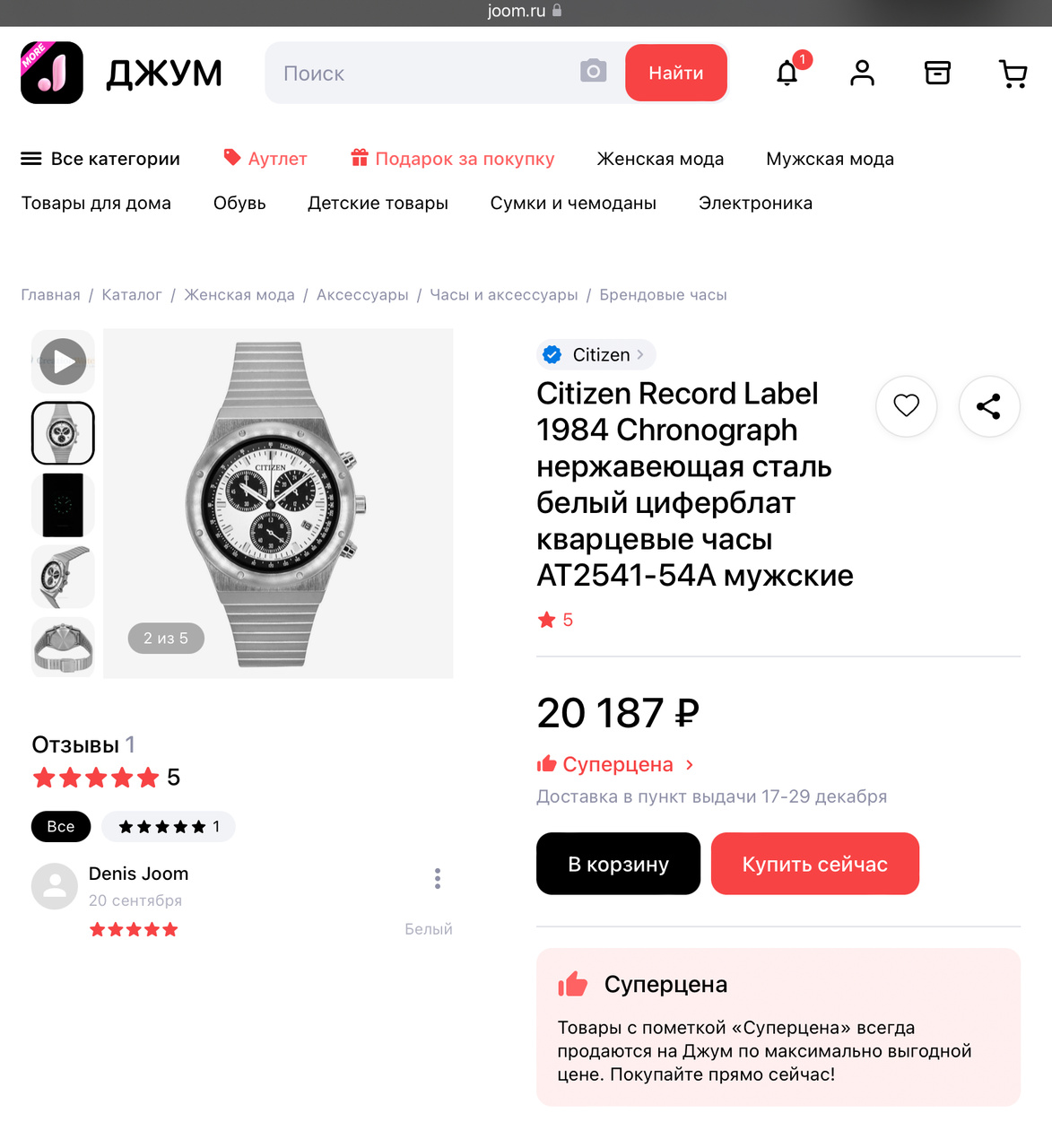Expand the 'Суперцена' details arrow

(x=690, y=765)
